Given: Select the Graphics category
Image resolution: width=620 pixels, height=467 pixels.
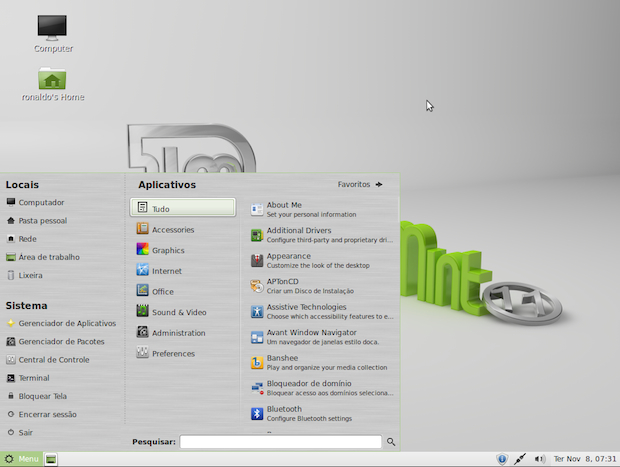Looking at the screenshot, I should [183, 250].
